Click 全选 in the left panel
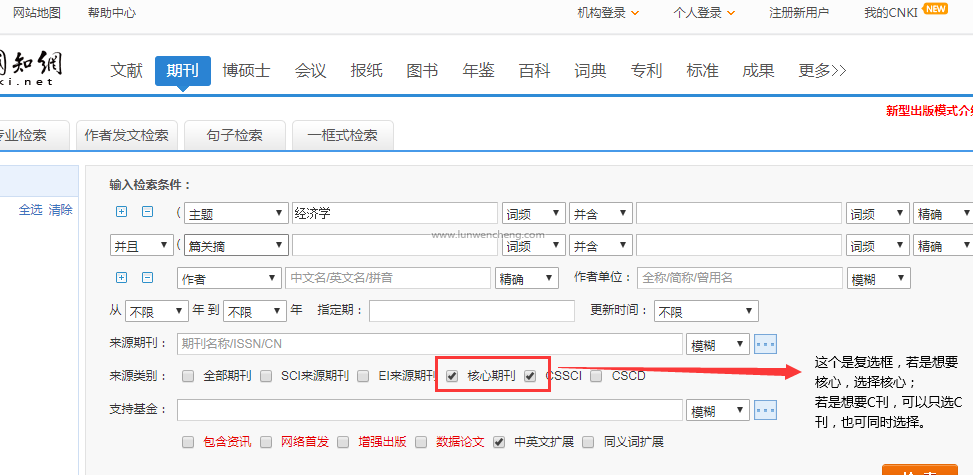Viewport: 973px width, 475px height. (x=30, y=210)
